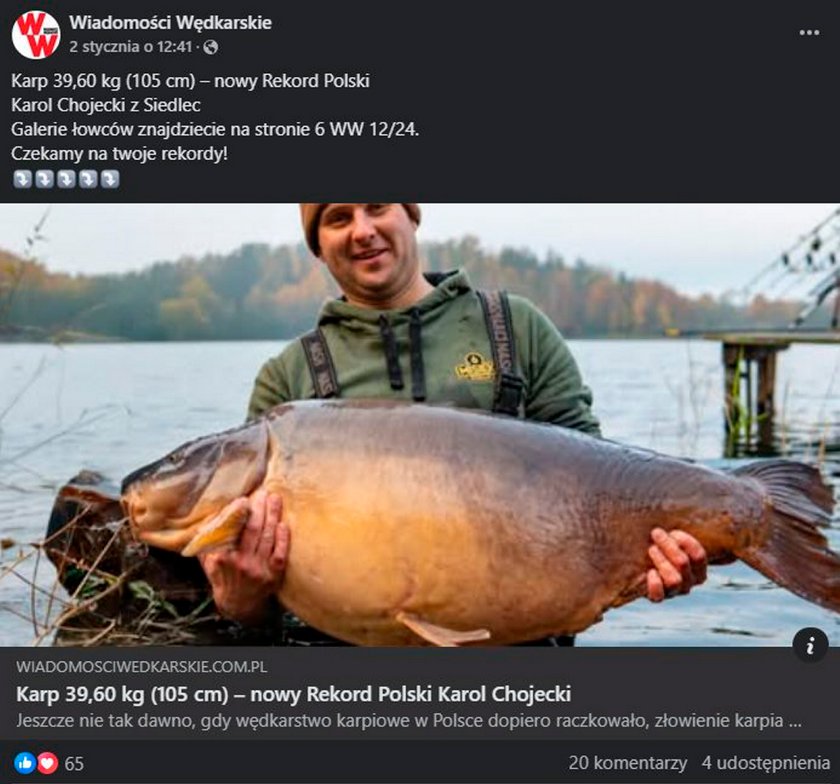Click the info icon on the image
The width and height of the screenshot is (840, 784).
point(811,645)
